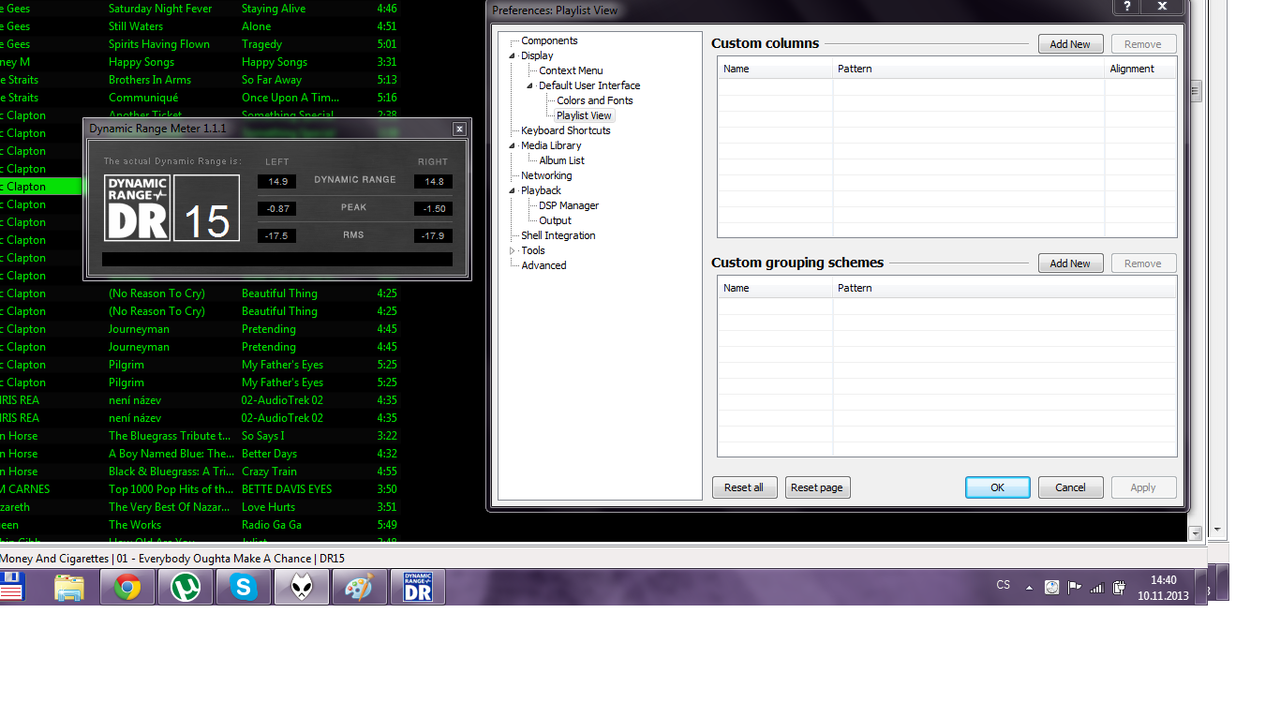Click Add New for Custom grouping schemes
Viewport: 1280px width, 720px height.
click(1070, 263)
